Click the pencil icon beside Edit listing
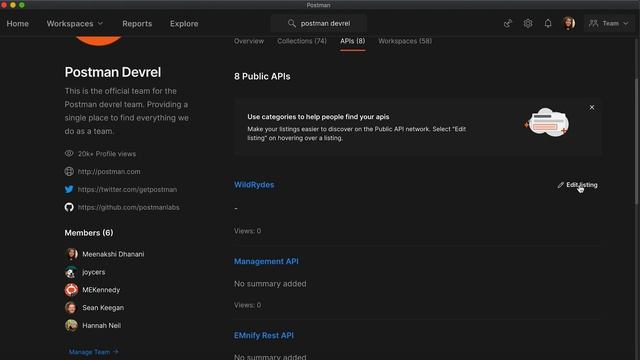This screenshot has width=640, height=360. click(x=561, y=185)
